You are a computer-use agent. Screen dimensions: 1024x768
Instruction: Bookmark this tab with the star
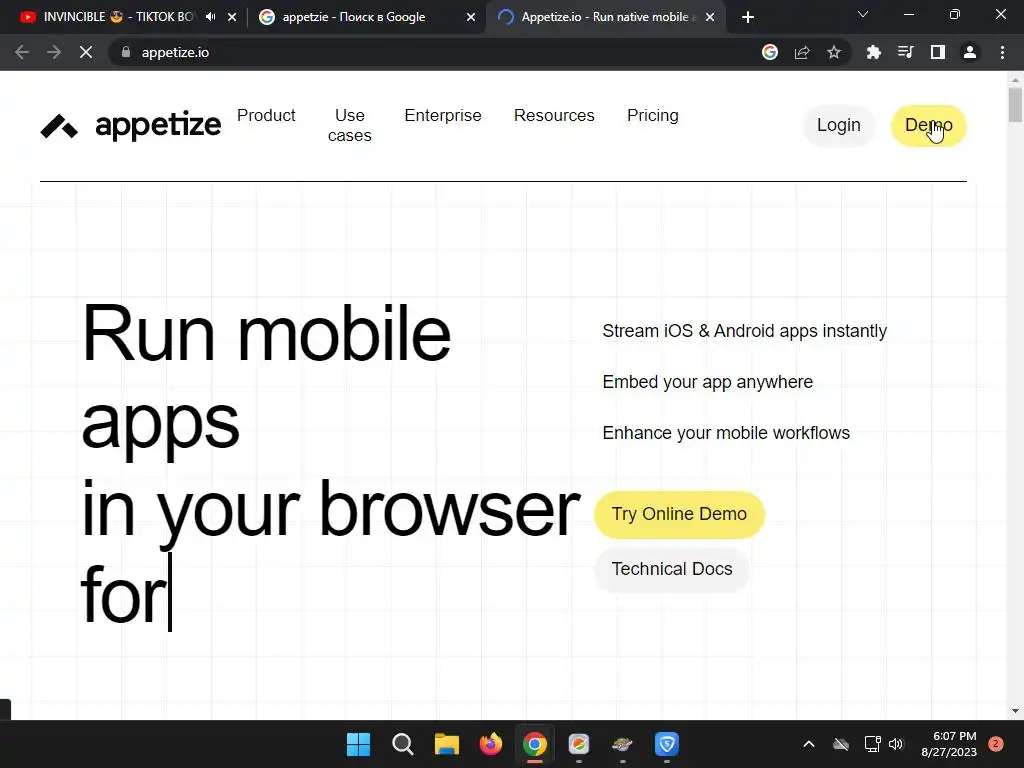pyautogui.click(x=834, y=52)
